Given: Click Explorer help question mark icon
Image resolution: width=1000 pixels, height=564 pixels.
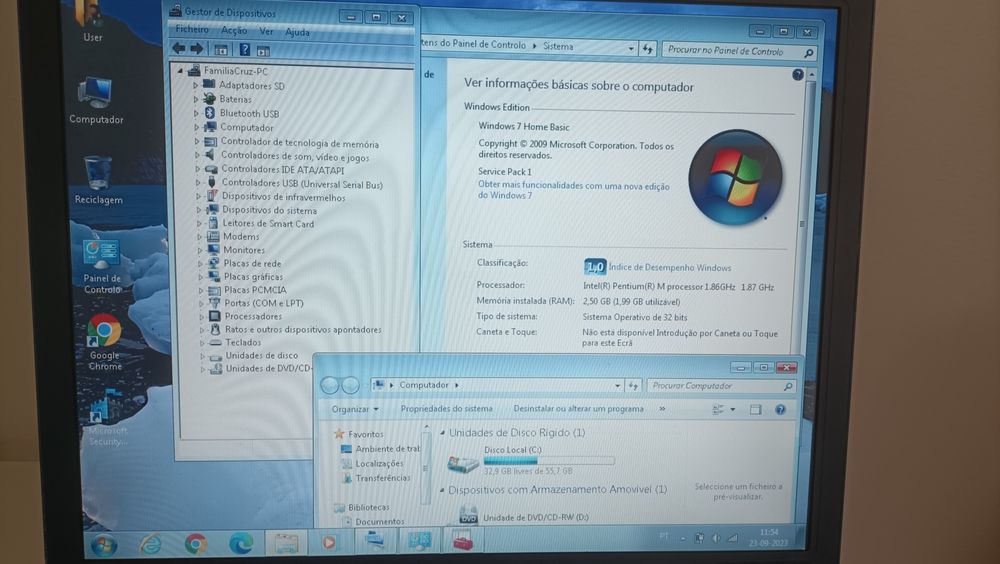Looking at the screenshot, I should tap(780, 410).
